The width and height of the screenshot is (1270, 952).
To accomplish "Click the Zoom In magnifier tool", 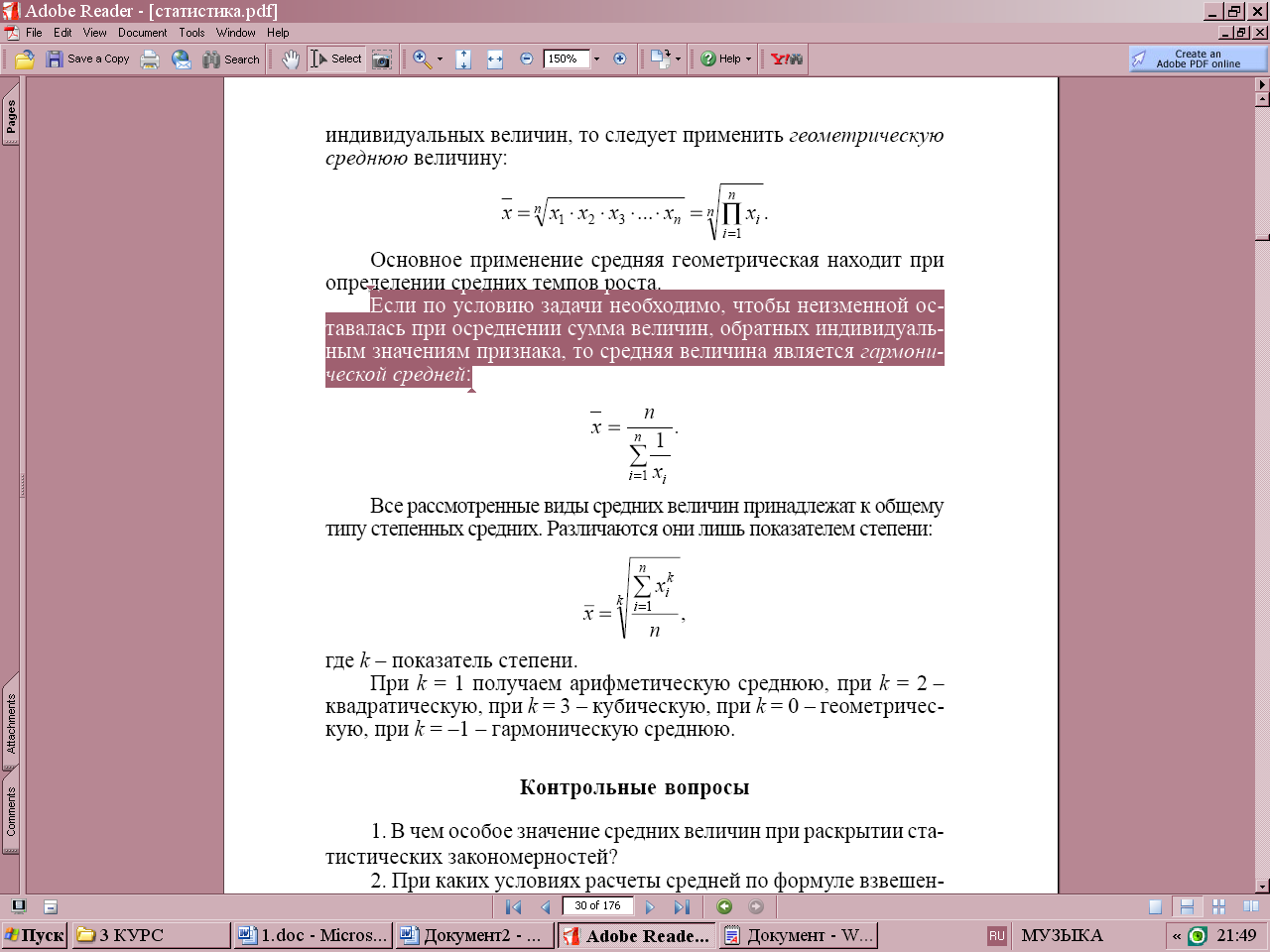I will (423, 59).
